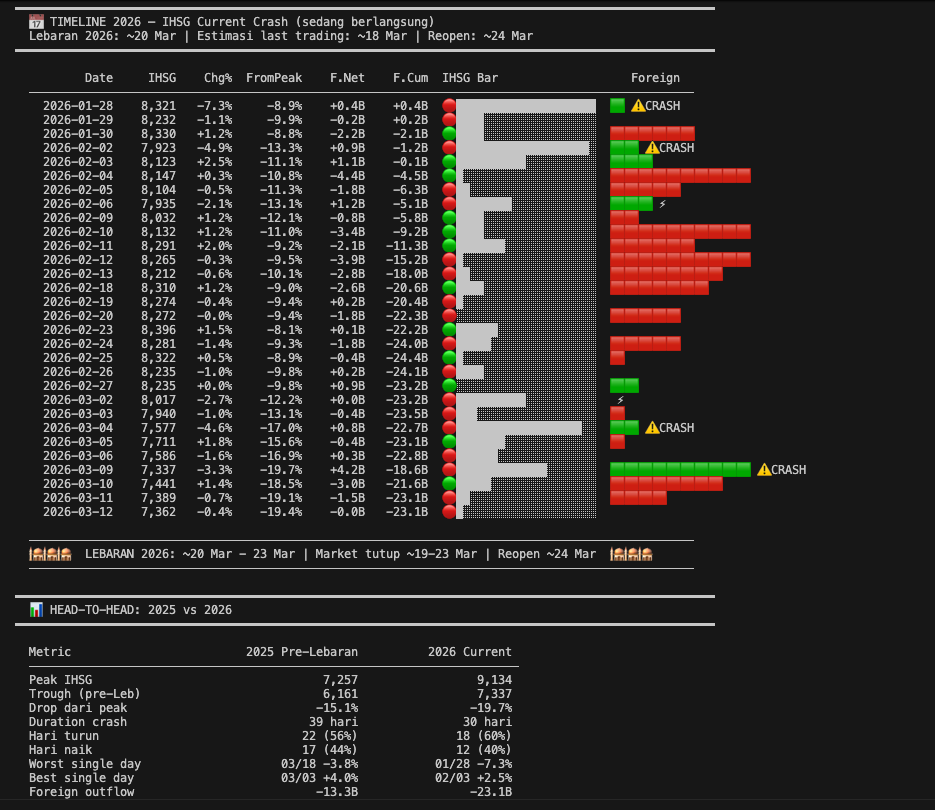Screen dimensions: 935x810
Task: Click the green circle on the 2026-02-27 row
Action: tap(449, 385)
